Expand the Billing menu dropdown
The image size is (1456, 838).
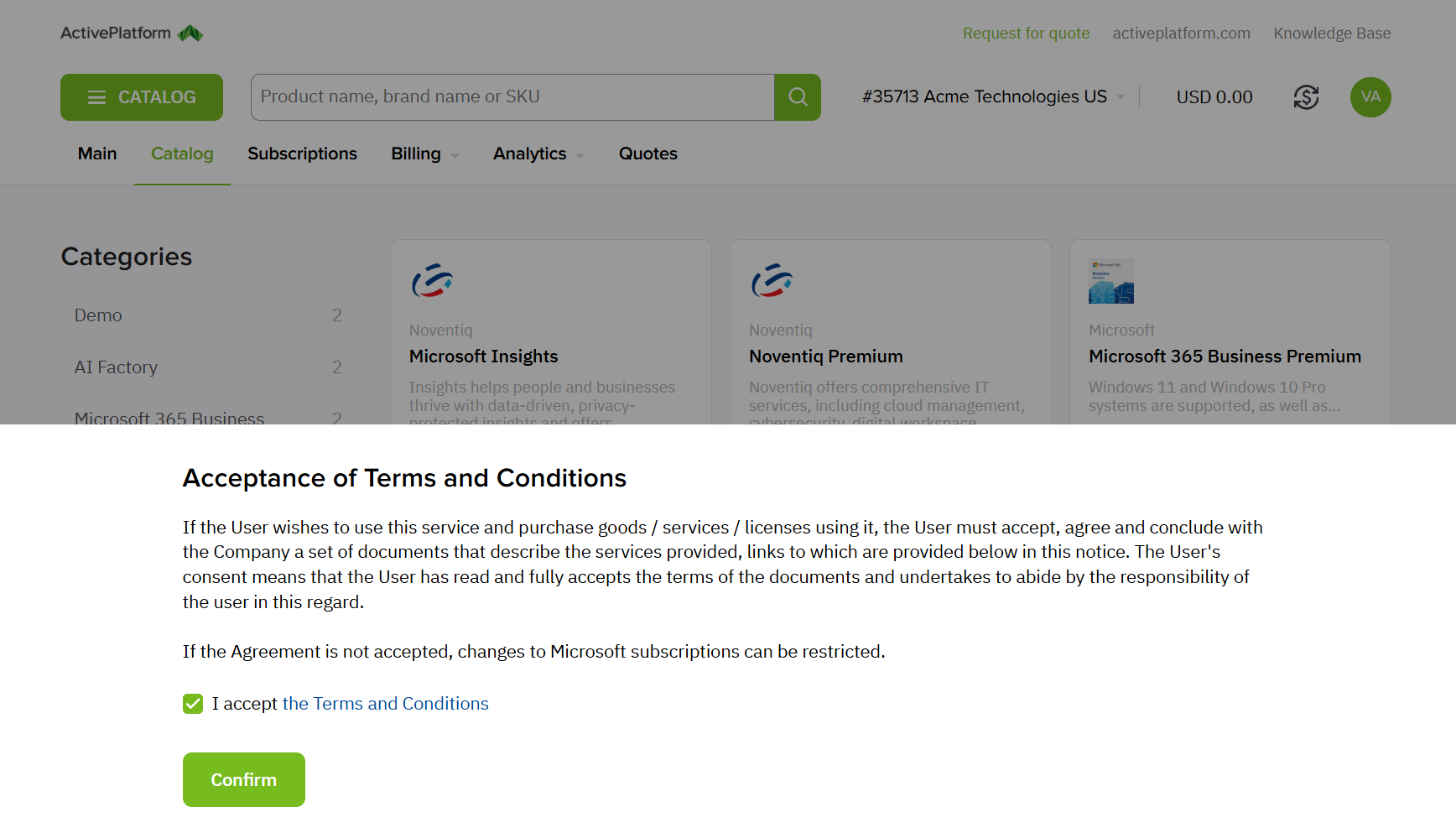click(x=424, y=154)
